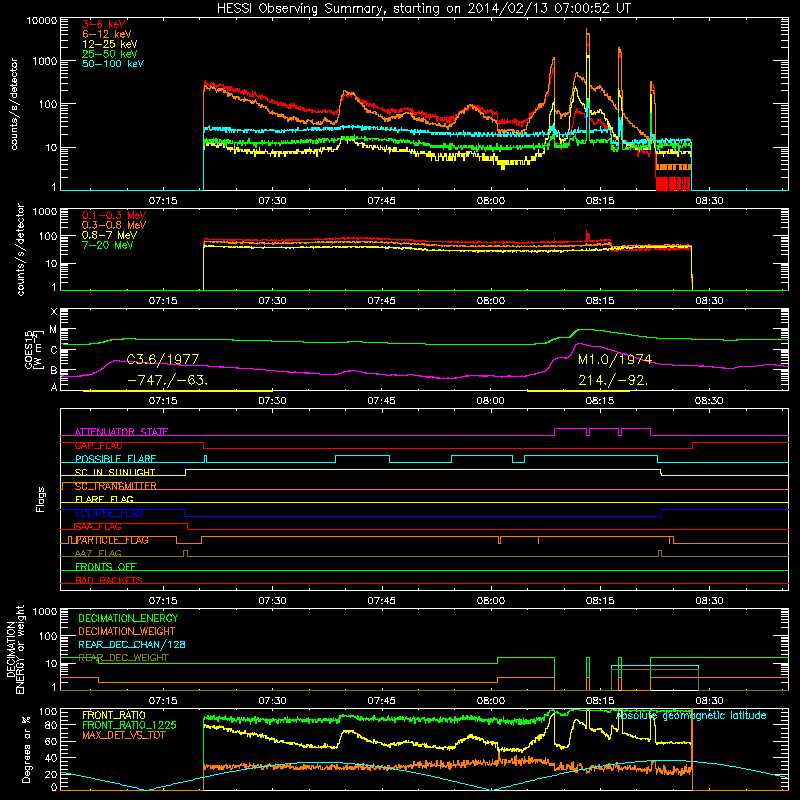Screen dimensions: 800x800
Task: Click the 7-20 MeV legend entry
Action: [x=107, y=245]
